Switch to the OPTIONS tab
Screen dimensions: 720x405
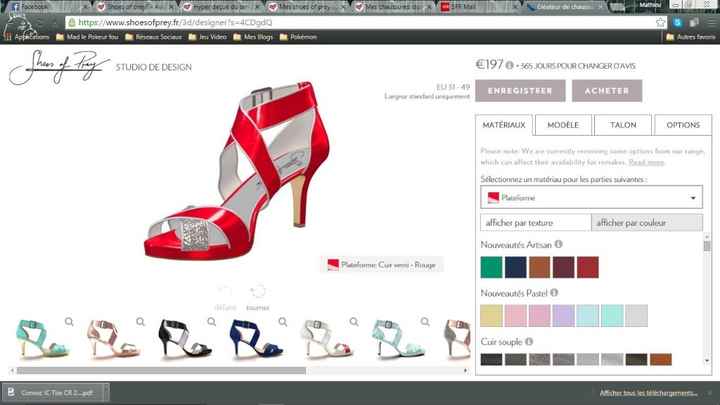pos(683,125)
